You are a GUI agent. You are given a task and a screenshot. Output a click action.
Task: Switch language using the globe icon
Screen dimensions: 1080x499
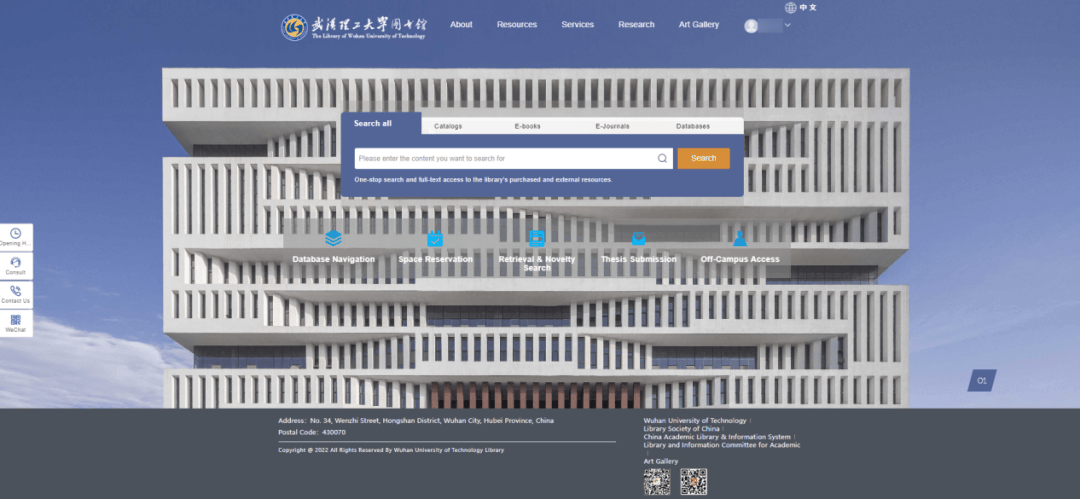791,7
